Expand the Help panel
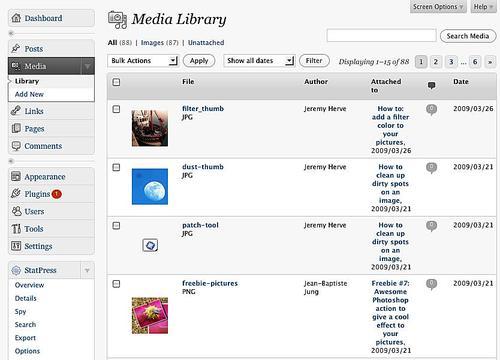This screenshot has width=500, height=360. click(x=483, y=7)
